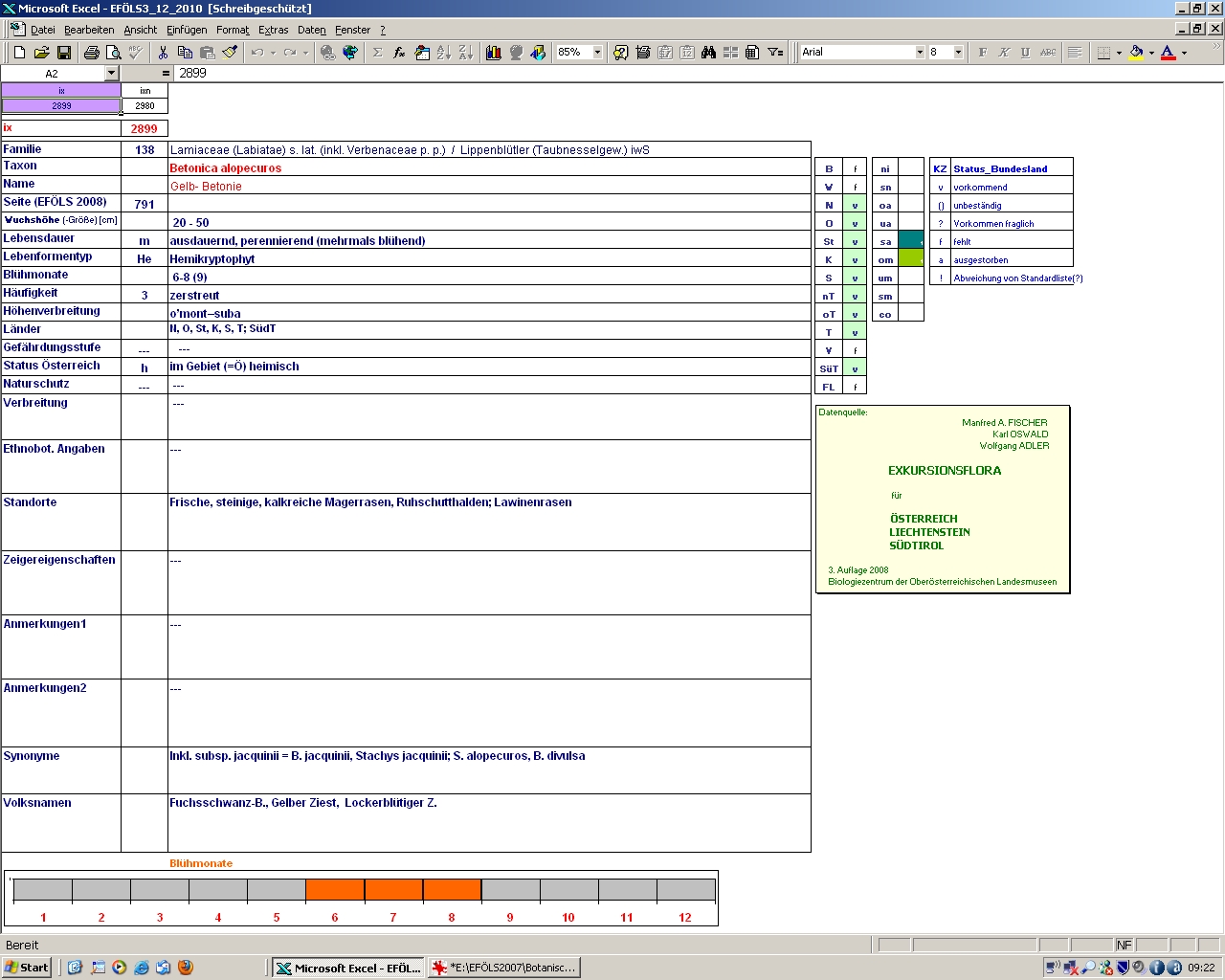Viewport: 1225px width, 980px height.
Task: Toggle underline formatting (U button)
Action: click(1026, 53)
